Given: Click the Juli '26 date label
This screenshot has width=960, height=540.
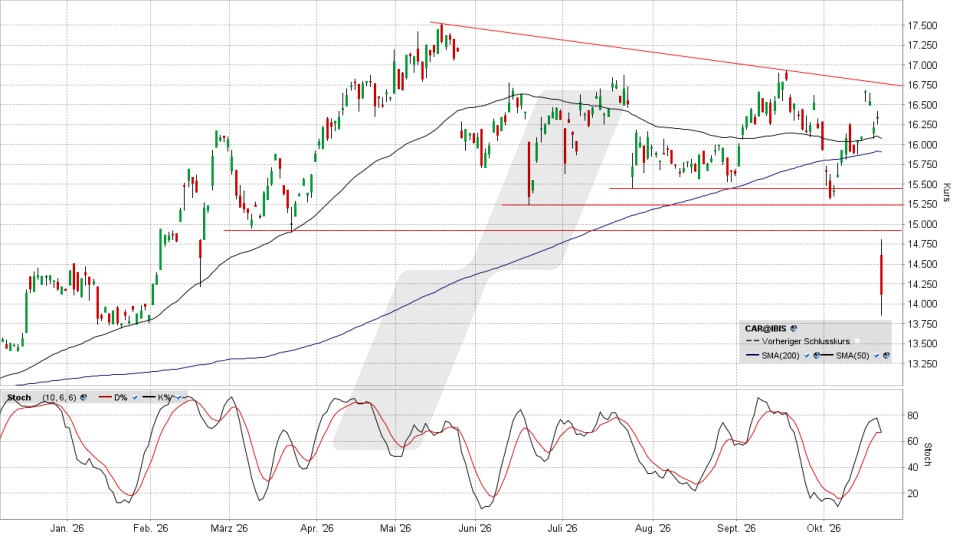Looking at the screenshot, I should [562, 528].
